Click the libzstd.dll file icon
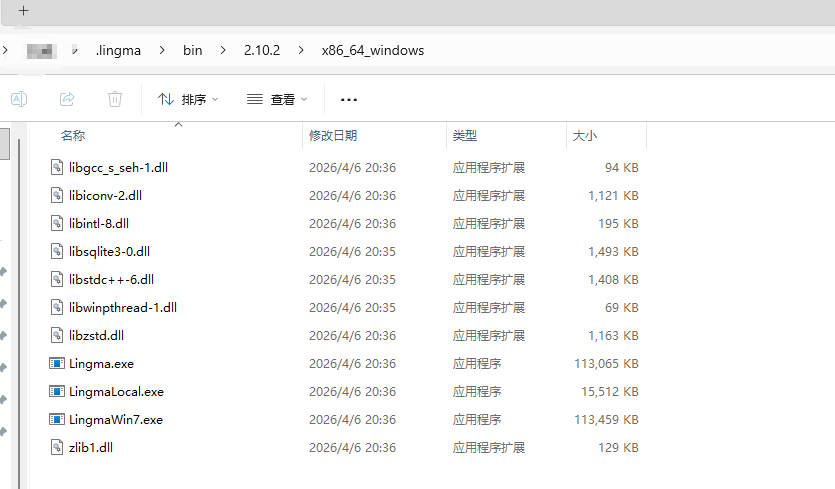The height and width of the screenshot is (489, 835). point(57,336)
